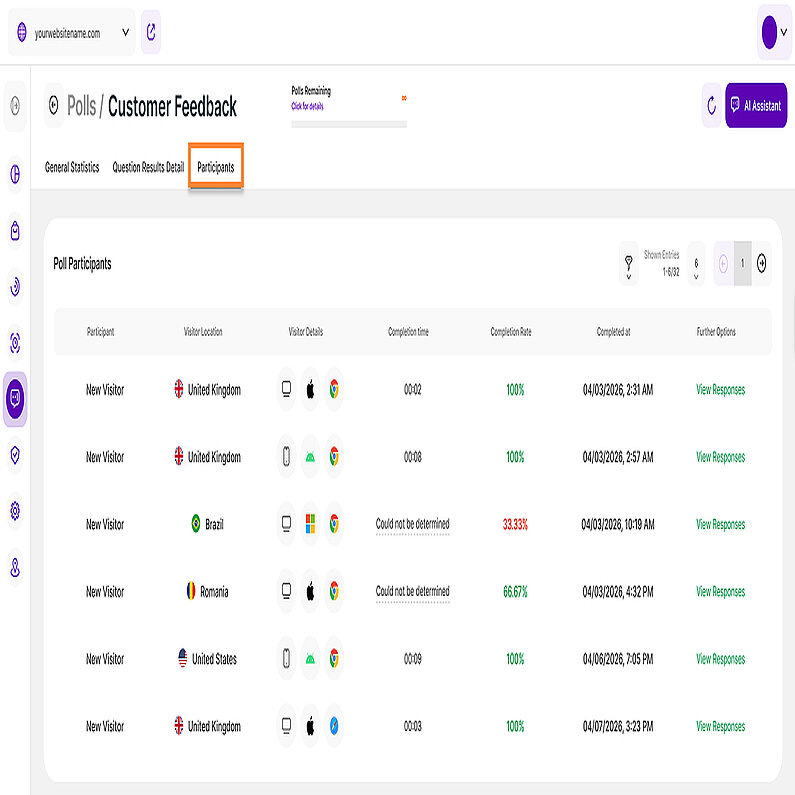Image resolution: width=795 pixels, height=795 pixels.
Task: View Responses for the United States participant
Action: (x=720, y=659)
